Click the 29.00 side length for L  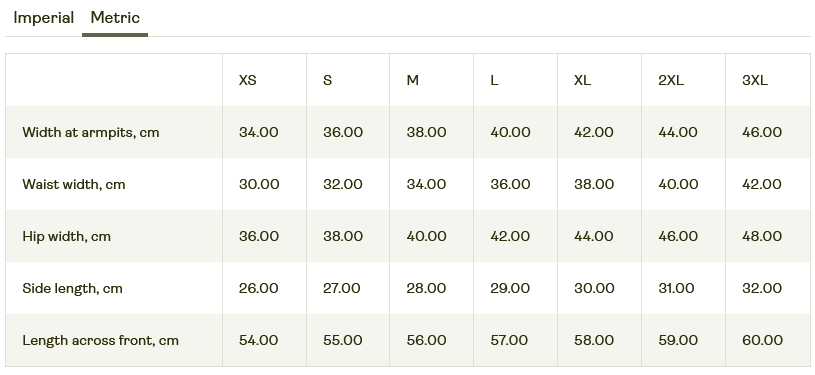510,288
